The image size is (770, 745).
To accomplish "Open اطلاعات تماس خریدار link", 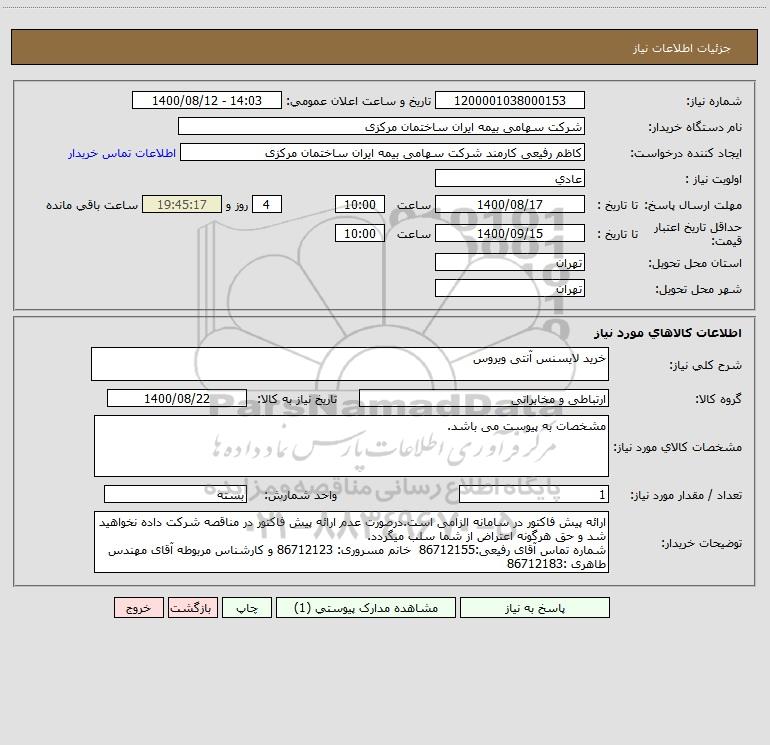I will coord(122,153).
